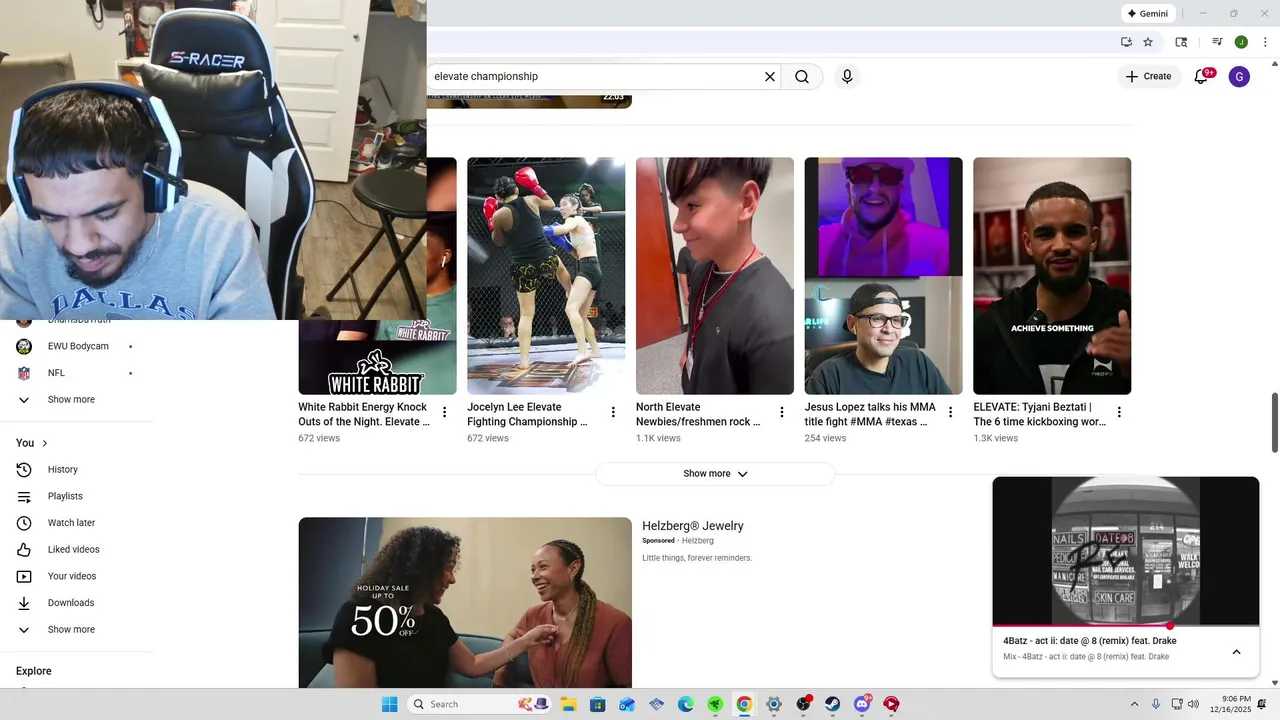The height and width of the screenshot is (720, 1280).
Task: Switch to Chrome in the taskbar
Action: [744, 704]
